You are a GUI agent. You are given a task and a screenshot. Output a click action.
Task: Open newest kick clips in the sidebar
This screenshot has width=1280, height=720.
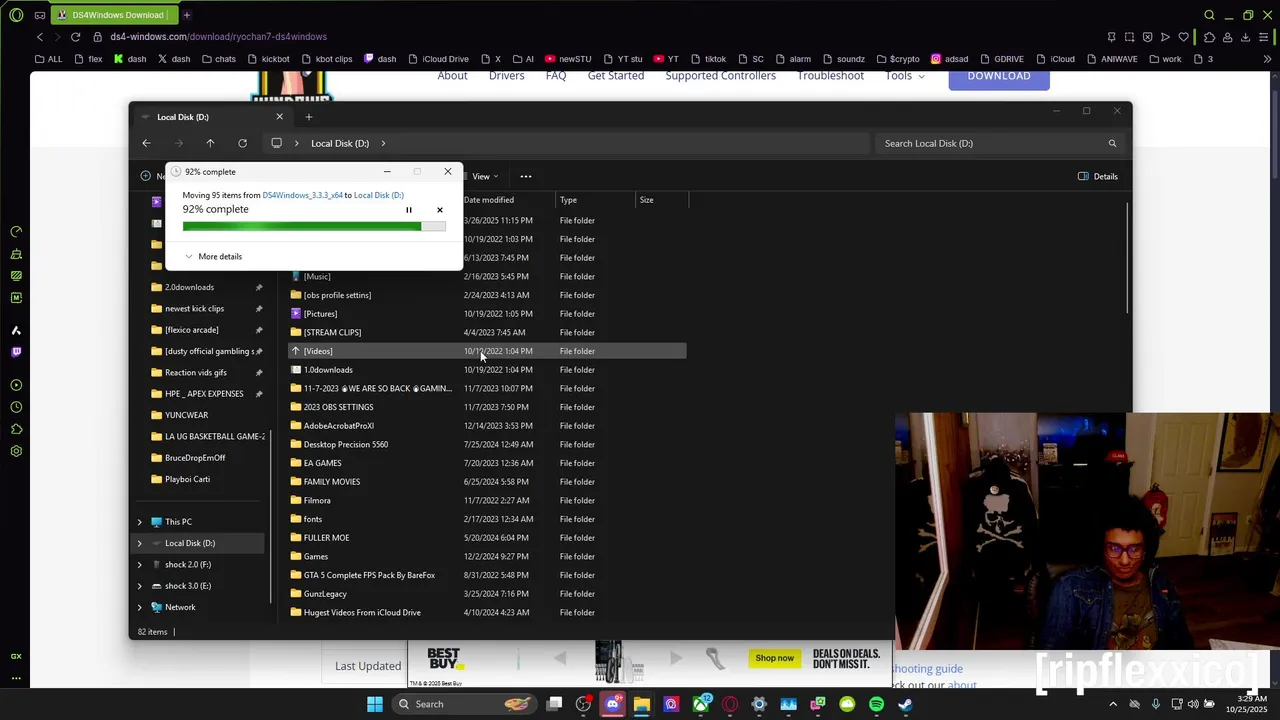(194, 308)
